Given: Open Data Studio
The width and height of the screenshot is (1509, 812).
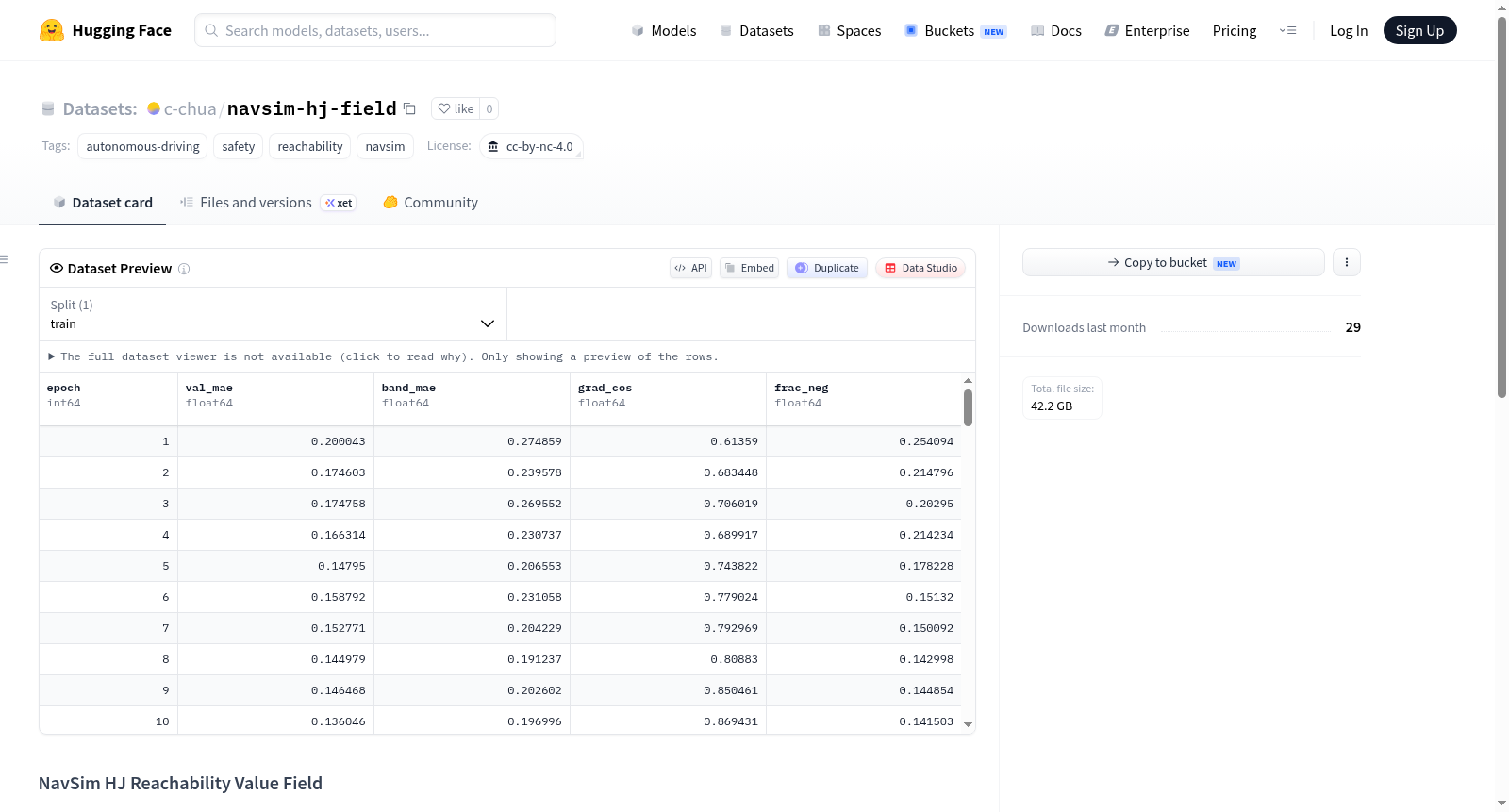Looking at the screenshot, I should [920, 268].
